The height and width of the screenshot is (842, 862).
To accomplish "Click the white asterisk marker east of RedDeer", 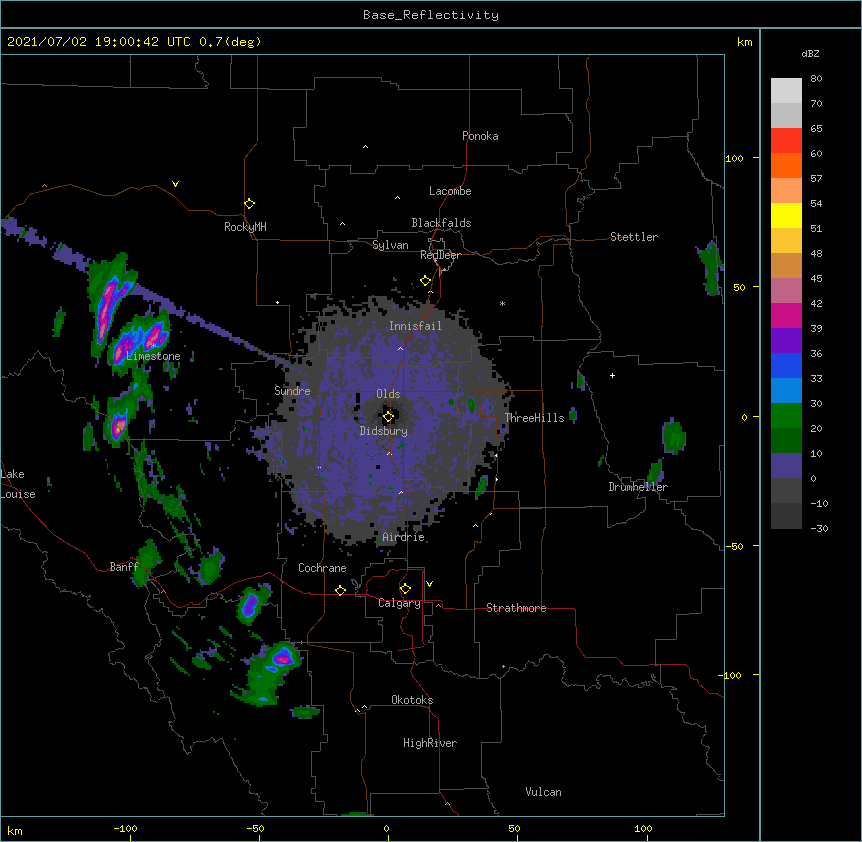I will point(502,303).
